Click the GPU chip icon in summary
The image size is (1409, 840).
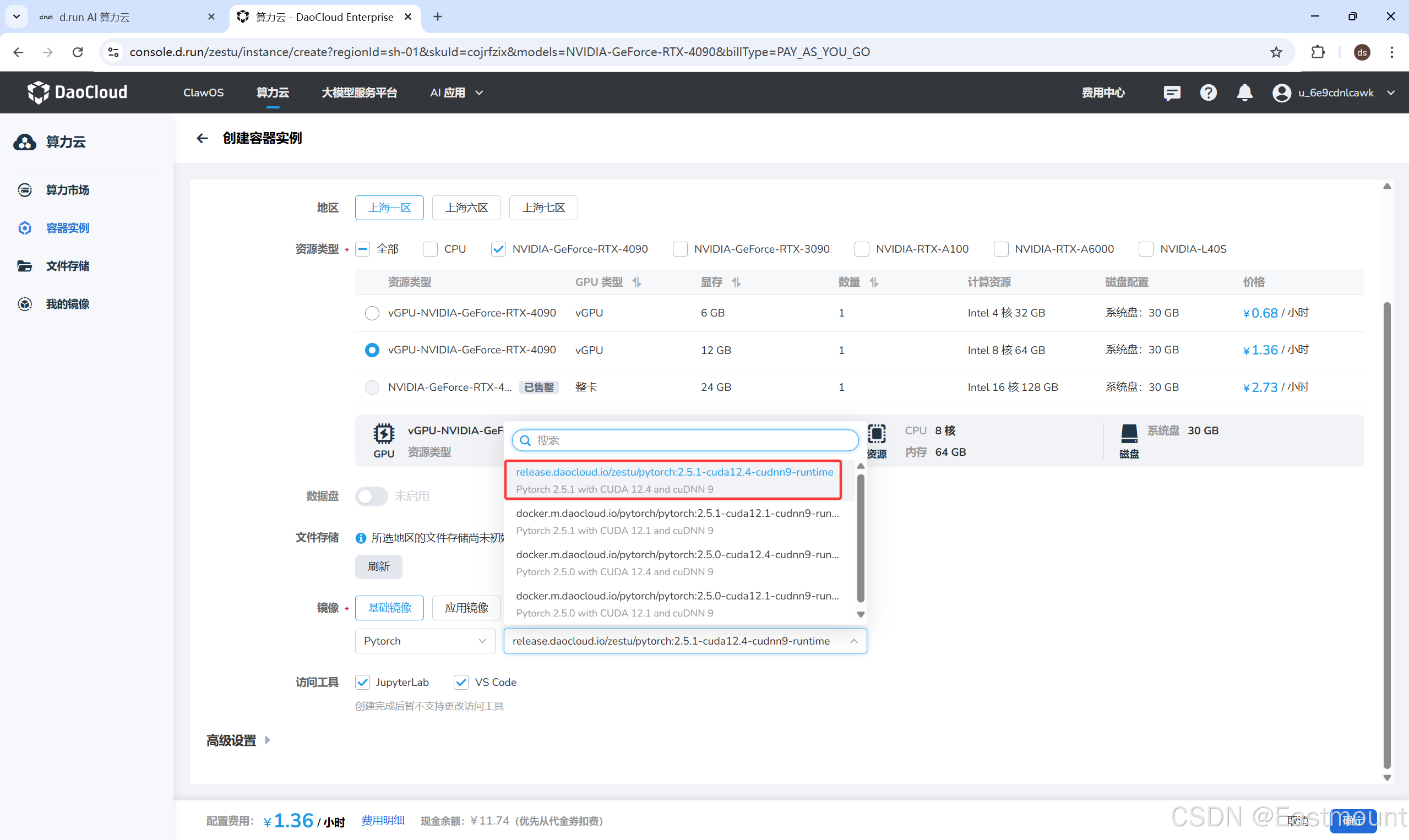click(x=383, y=434)
